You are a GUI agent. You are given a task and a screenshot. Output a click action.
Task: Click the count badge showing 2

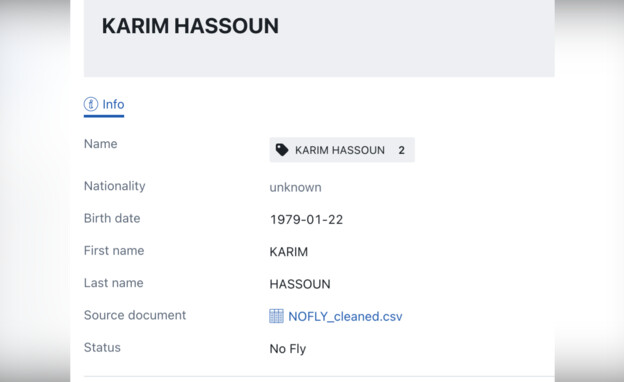pyautogui.click(x=401, y=150)
